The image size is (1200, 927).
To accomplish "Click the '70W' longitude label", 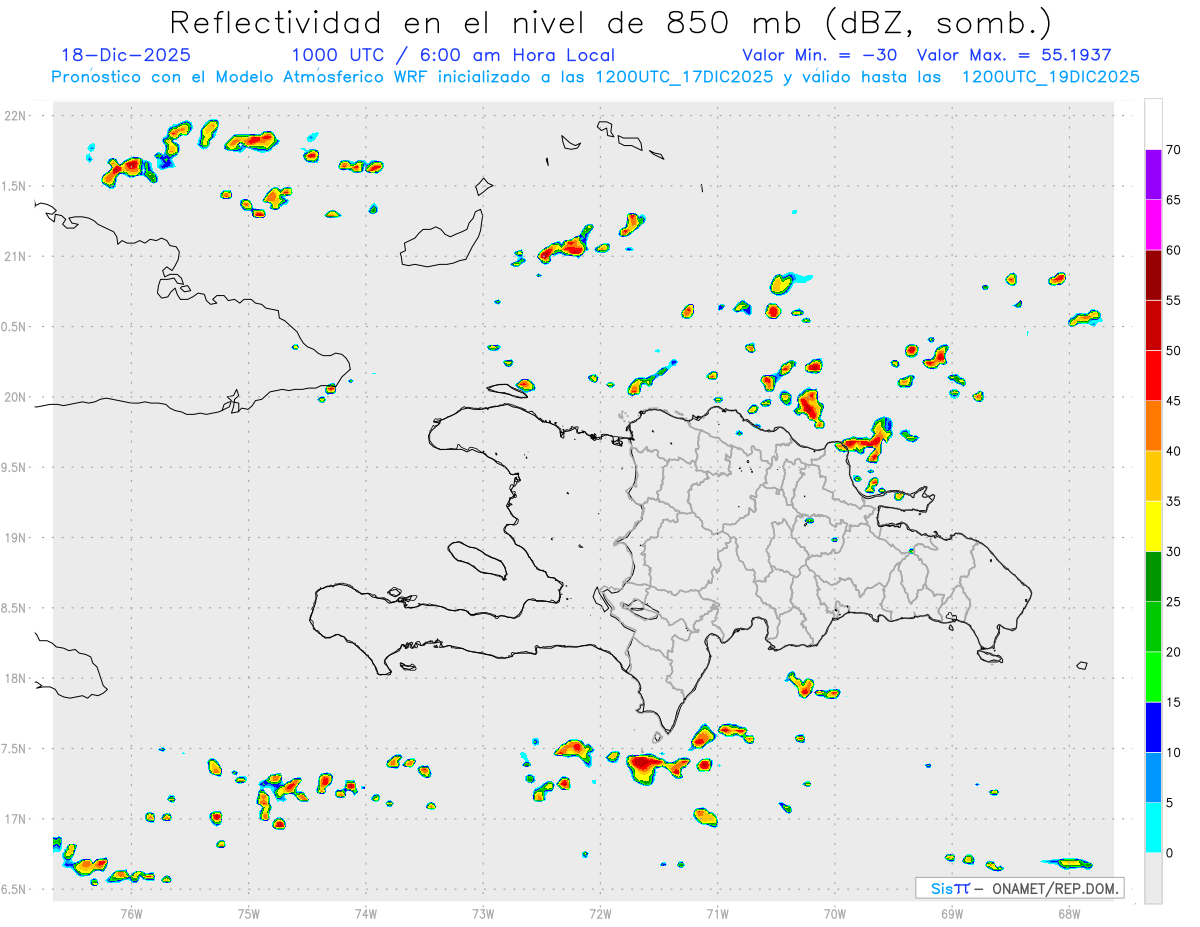I will pos(835,913).
